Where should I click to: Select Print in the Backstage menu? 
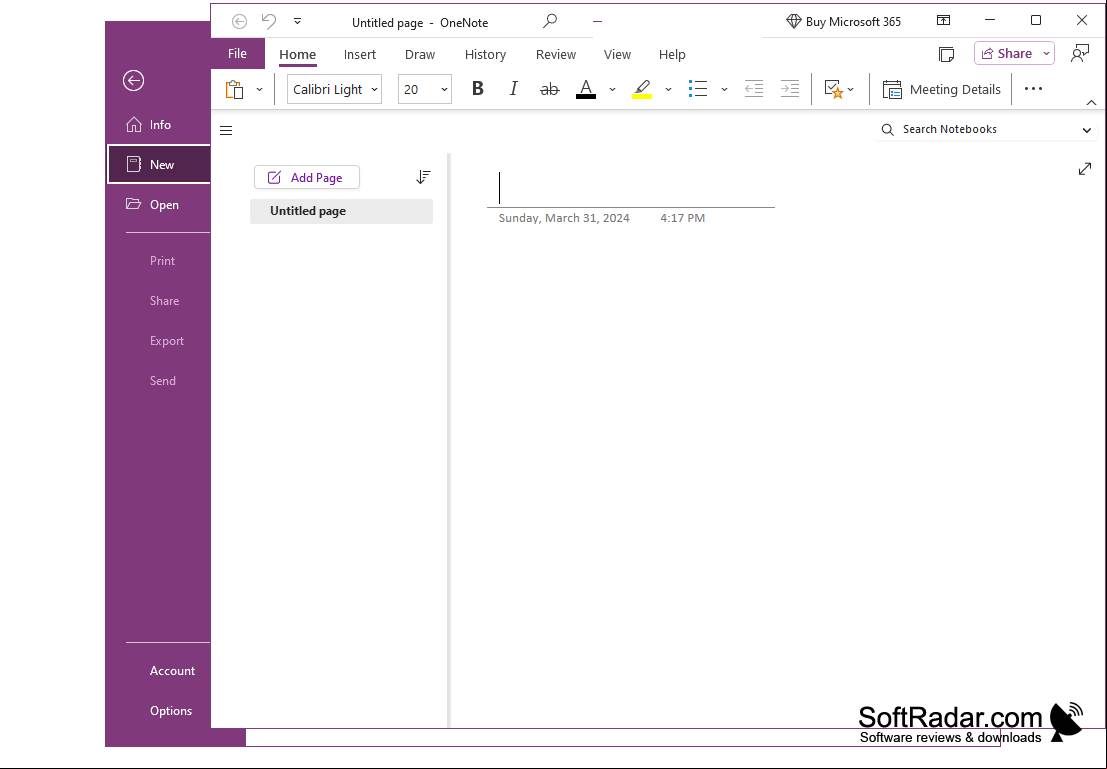pyautogui.click(x=162, y=261)
